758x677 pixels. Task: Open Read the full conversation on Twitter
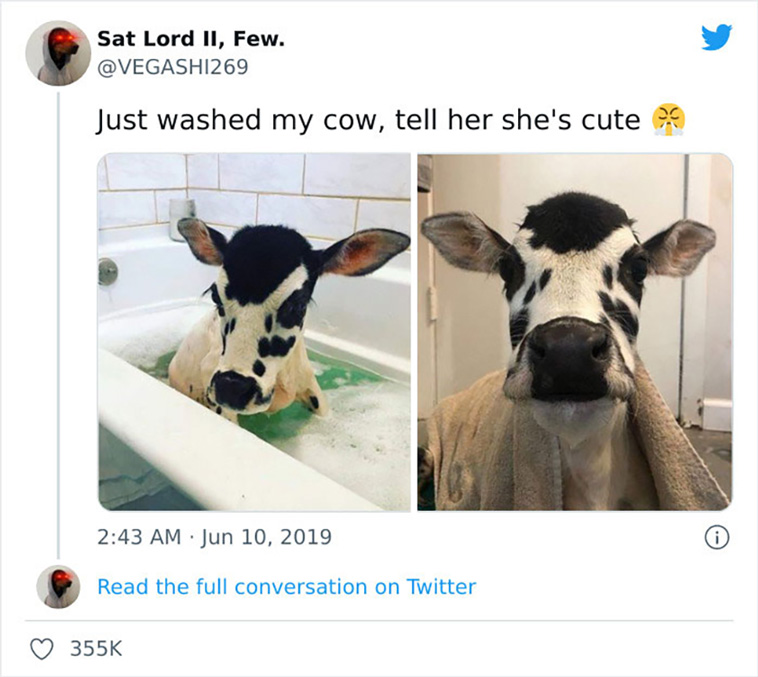(286, 587)
